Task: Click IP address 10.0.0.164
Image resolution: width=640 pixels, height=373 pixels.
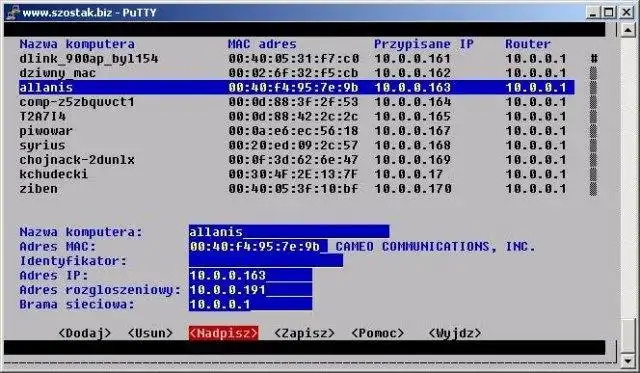Action: 413,102
